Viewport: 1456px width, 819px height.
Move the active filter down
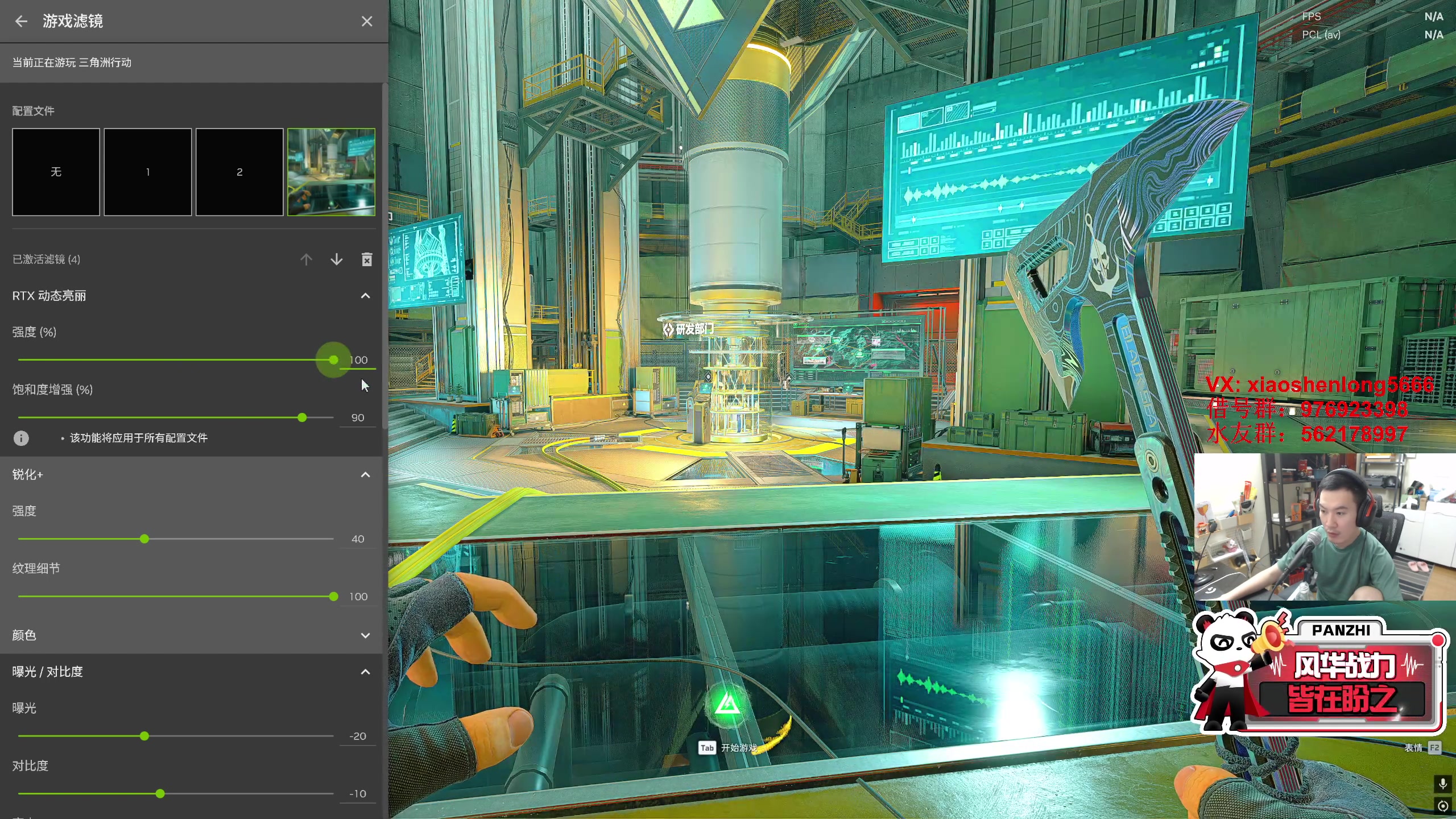[x=337, y=259]
